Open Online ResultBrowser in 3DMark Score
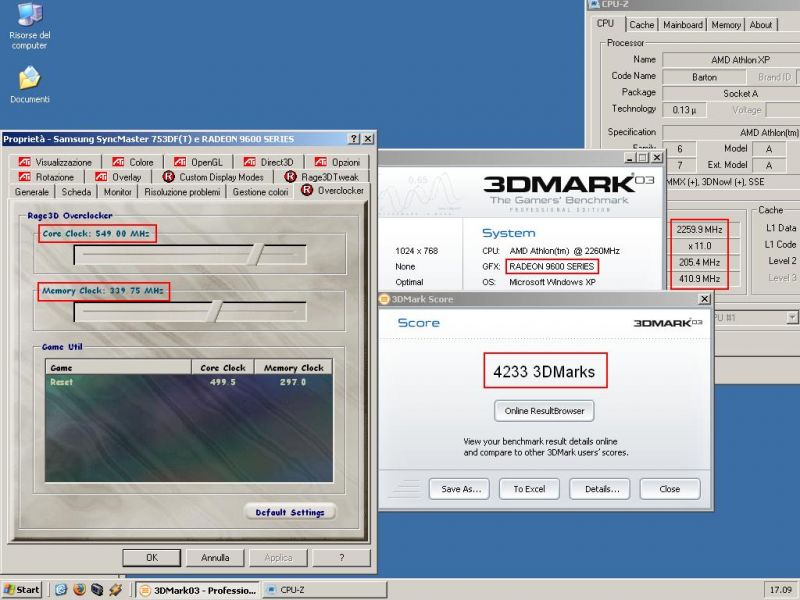This screenshot has height=600, width=800. coord(544,411)
